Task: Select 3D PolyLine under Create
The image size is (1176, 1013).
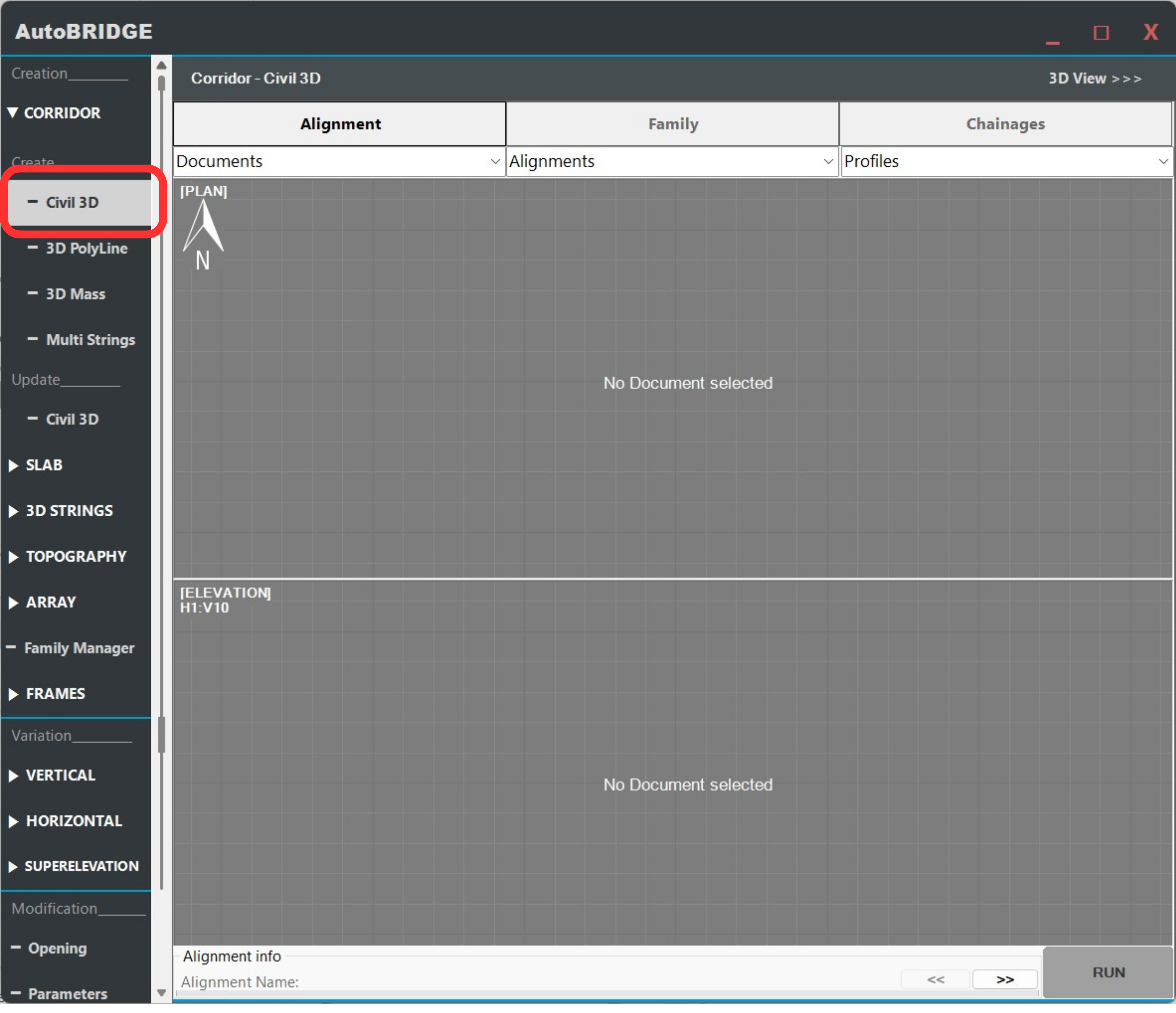Action: coord(86,248)
